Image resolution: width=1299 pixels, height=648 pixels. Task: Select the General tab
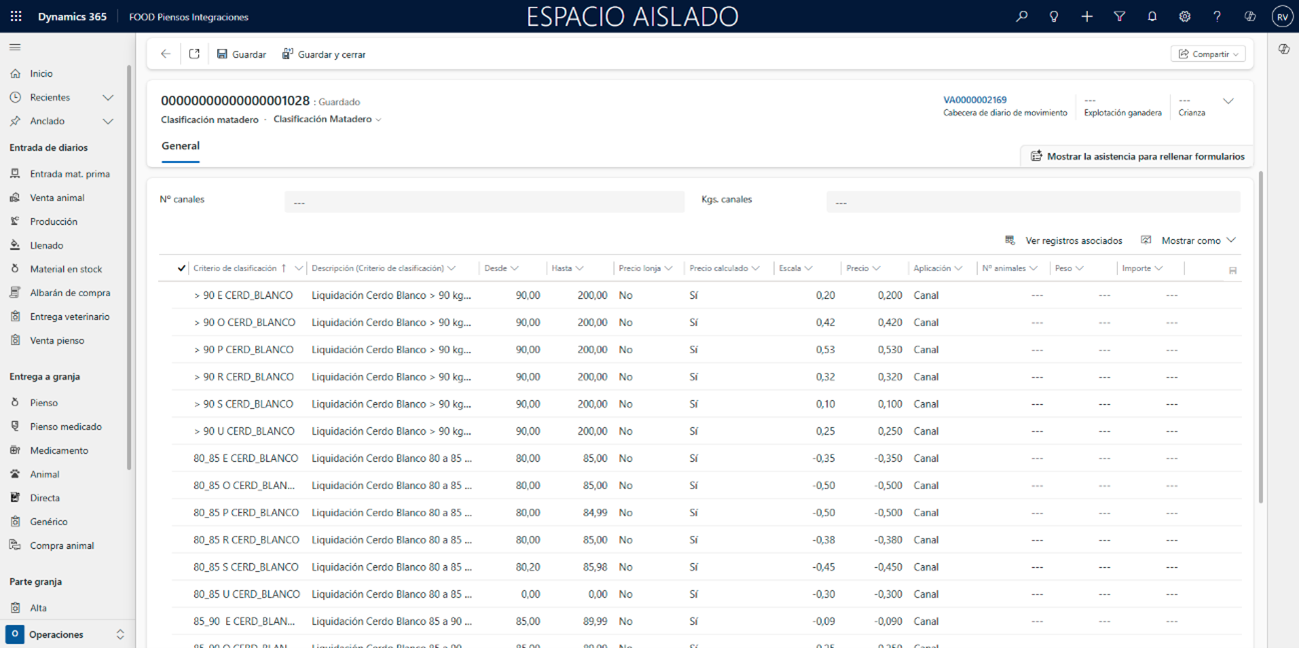pyautogui.click(x=181, y=146)
